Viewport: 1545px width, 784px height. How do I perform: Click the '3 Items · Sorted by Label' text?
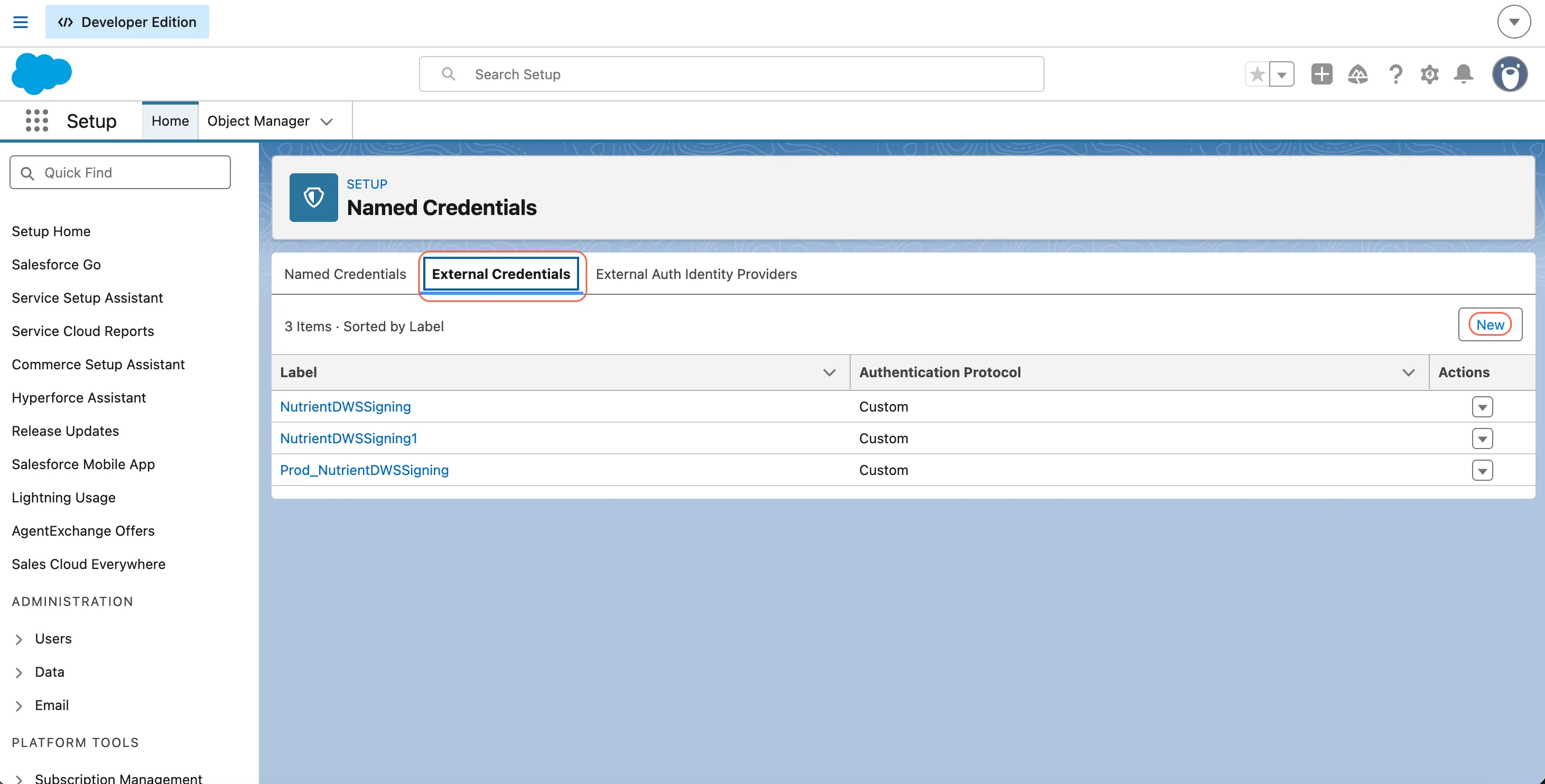click(x=364, y=326)
